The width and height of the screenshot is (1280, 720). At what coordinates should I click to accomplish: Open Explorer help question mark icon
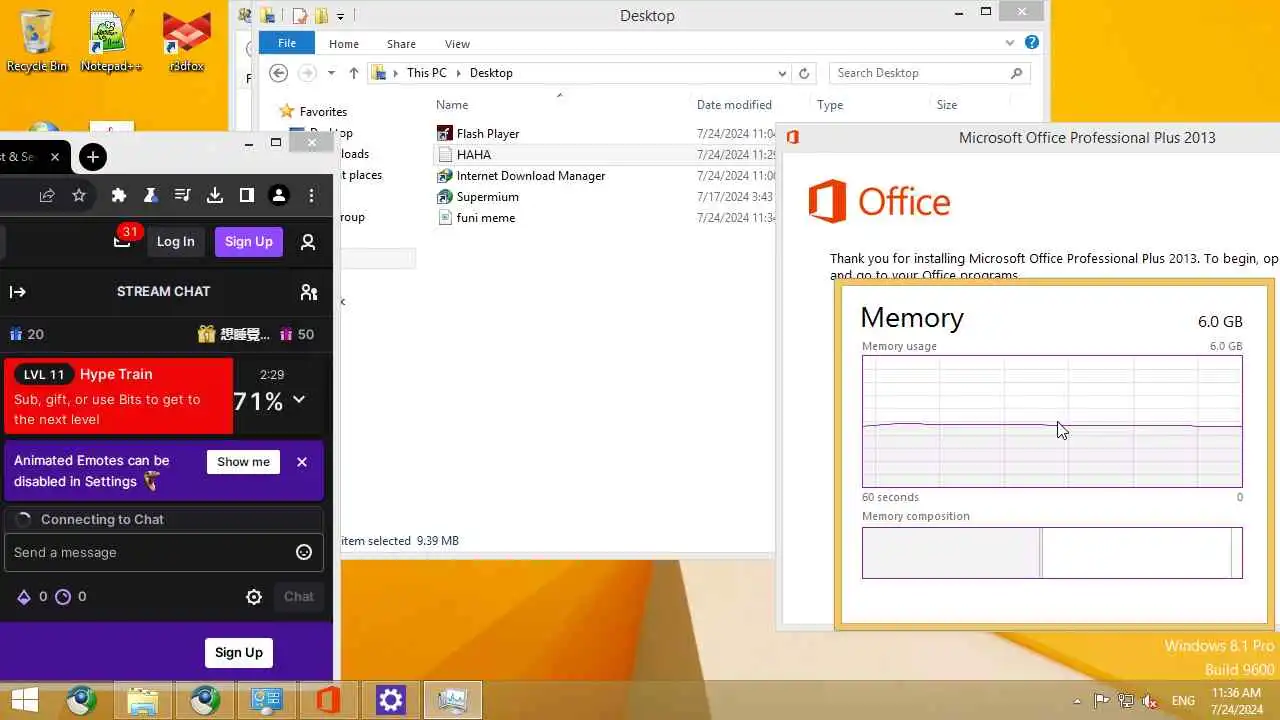point(1032,43)
